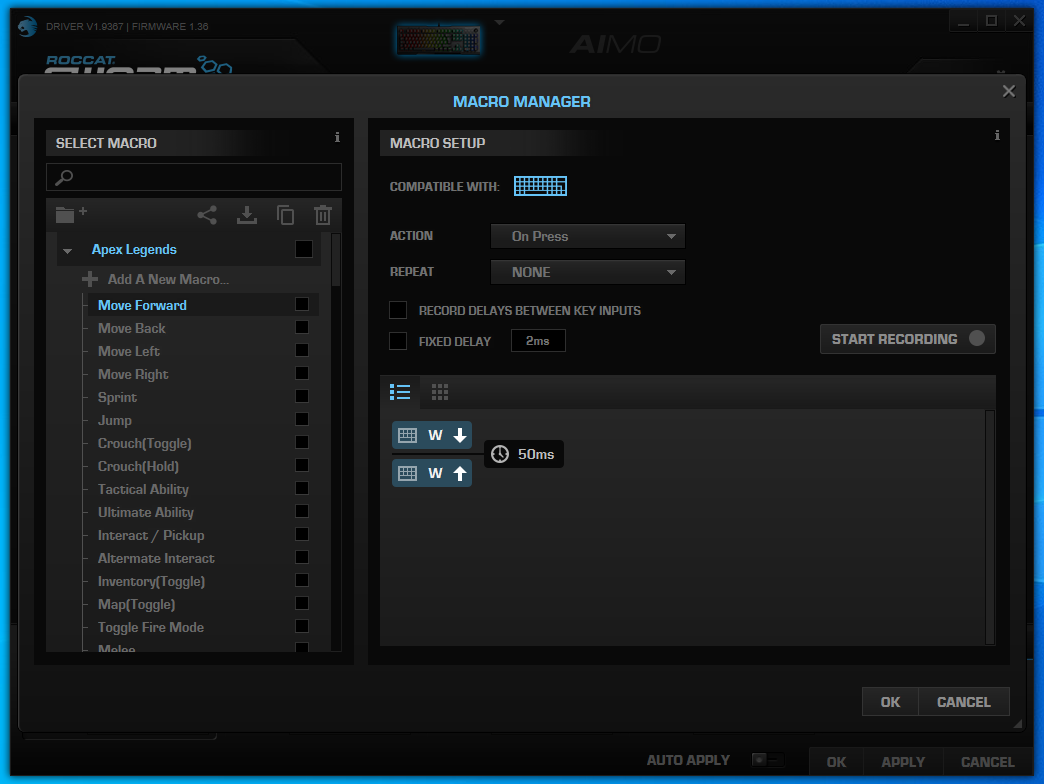Image resolution: width=1044 pixels, height=784 pixels.
Task: Enable the Fixed Delay checkbox
Action: click(x=397, y=341)
